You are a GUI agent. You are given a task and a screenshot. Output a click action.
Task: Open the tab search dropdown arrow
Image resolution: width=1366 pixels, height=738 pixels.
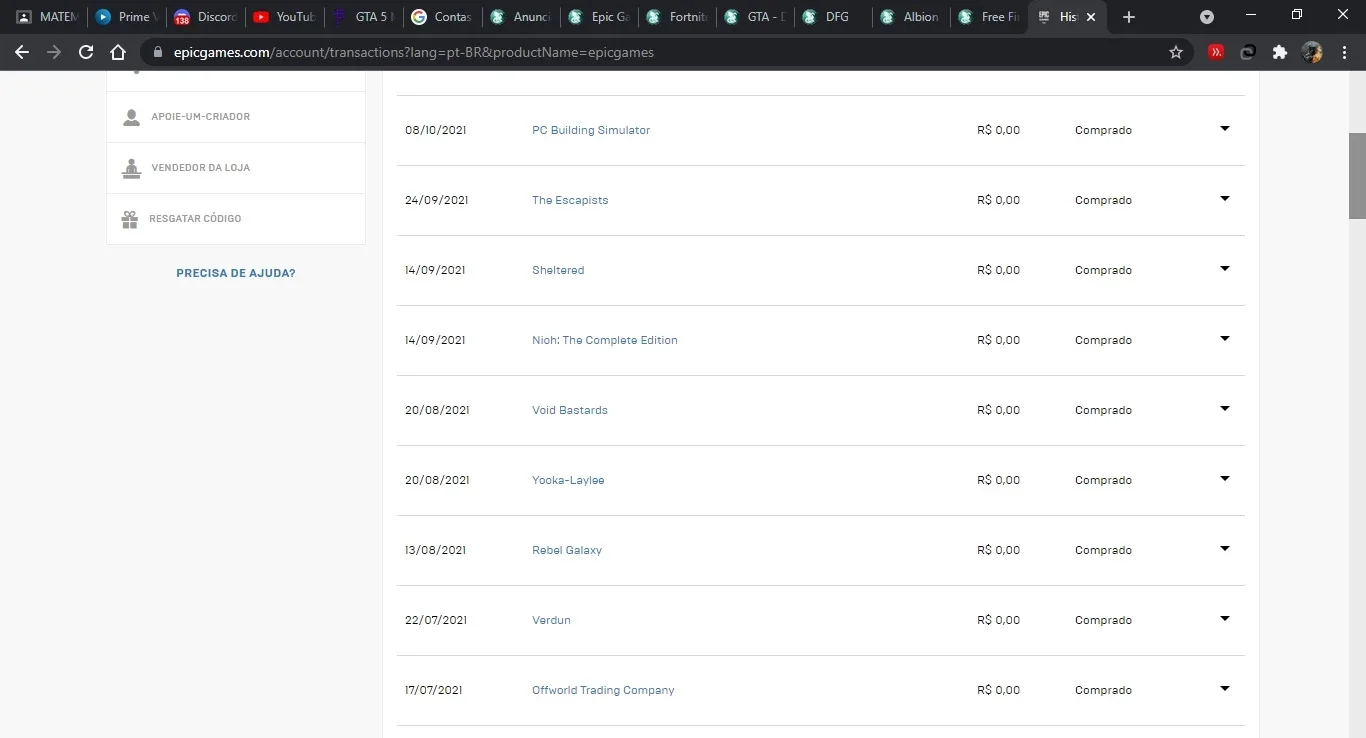[1207, 17]
